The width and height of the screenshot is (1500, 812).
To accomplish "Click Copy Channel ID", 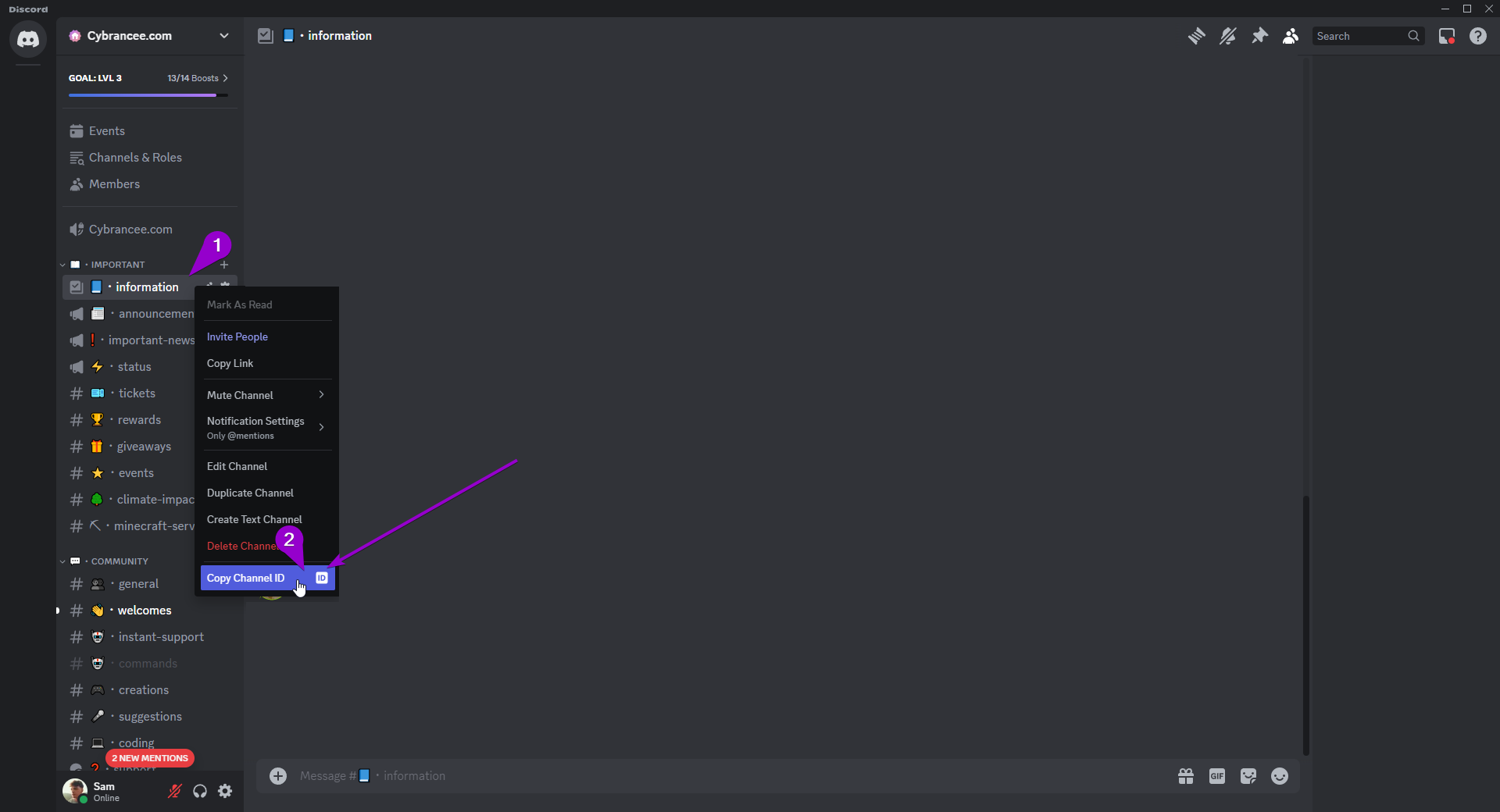I will (x=247, y=578).
